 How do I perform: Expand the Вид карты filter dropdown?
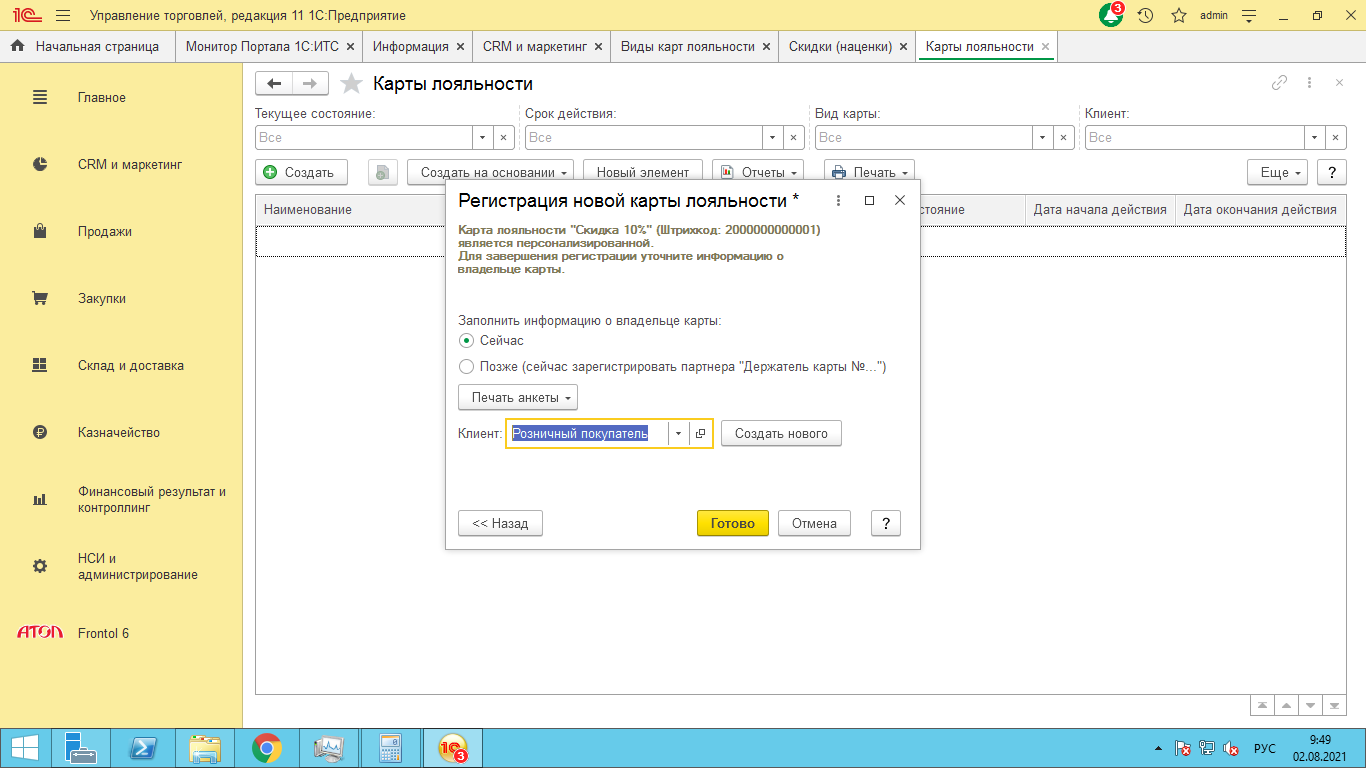(x=1043, y=138)
